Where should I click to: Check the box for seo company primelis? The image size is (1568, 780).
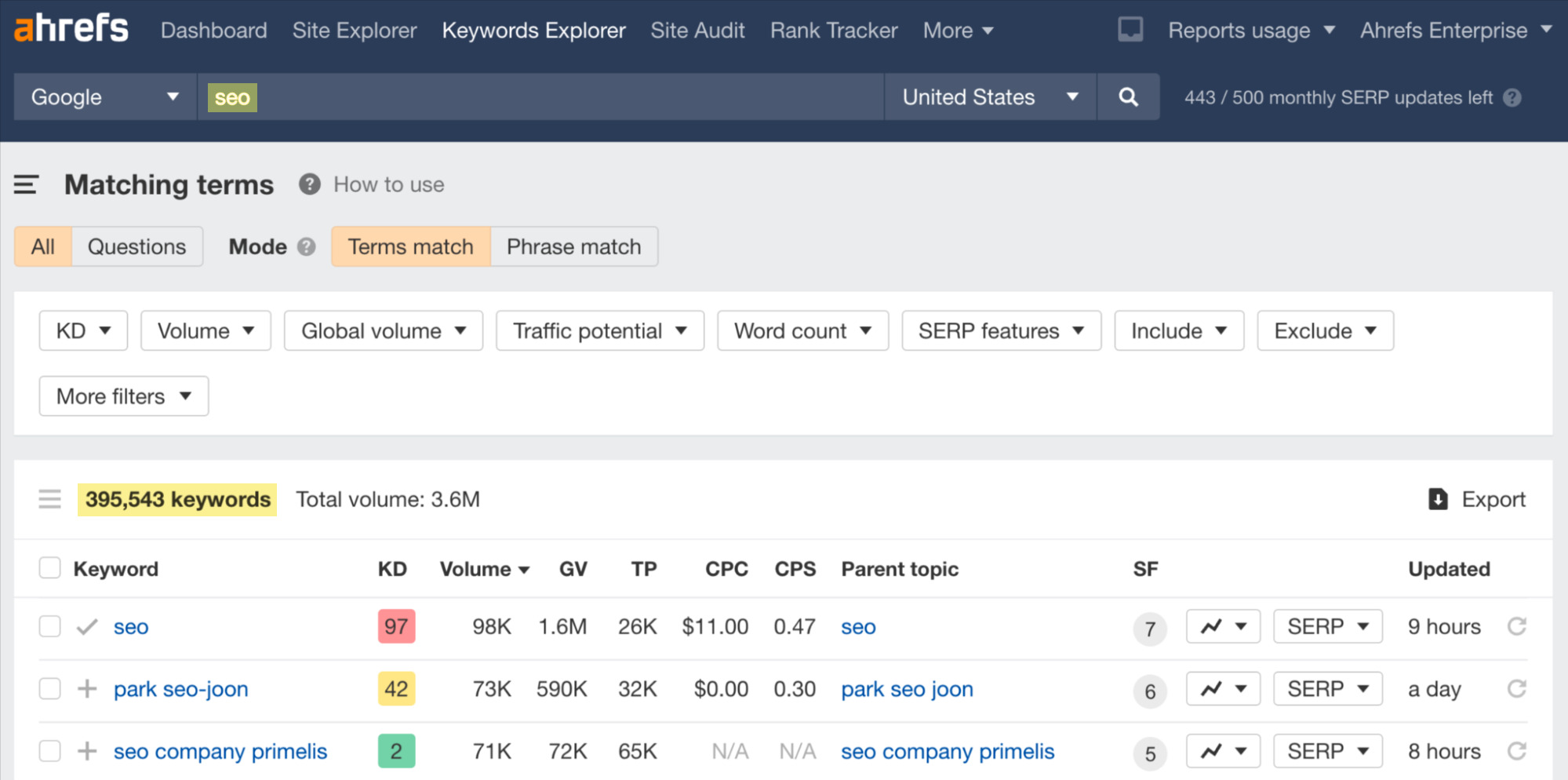coord(50,751)
